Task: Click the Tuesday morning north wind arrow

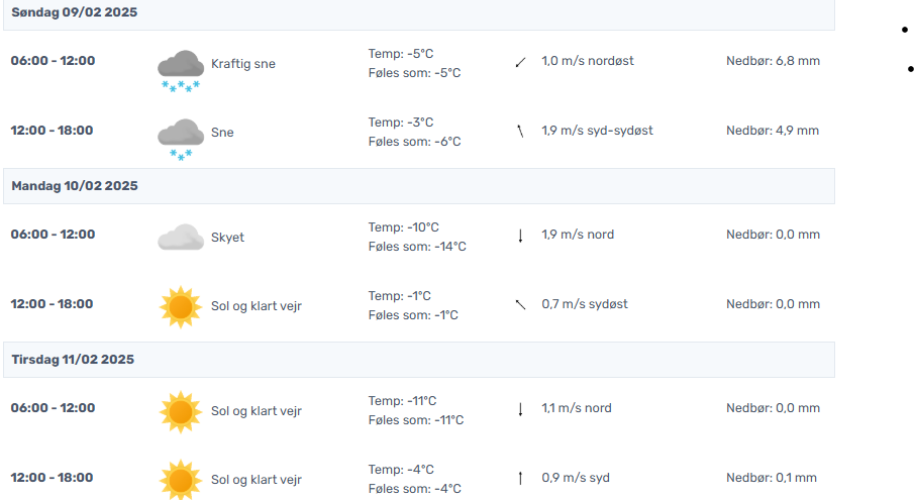Action: tap(520, 409)
